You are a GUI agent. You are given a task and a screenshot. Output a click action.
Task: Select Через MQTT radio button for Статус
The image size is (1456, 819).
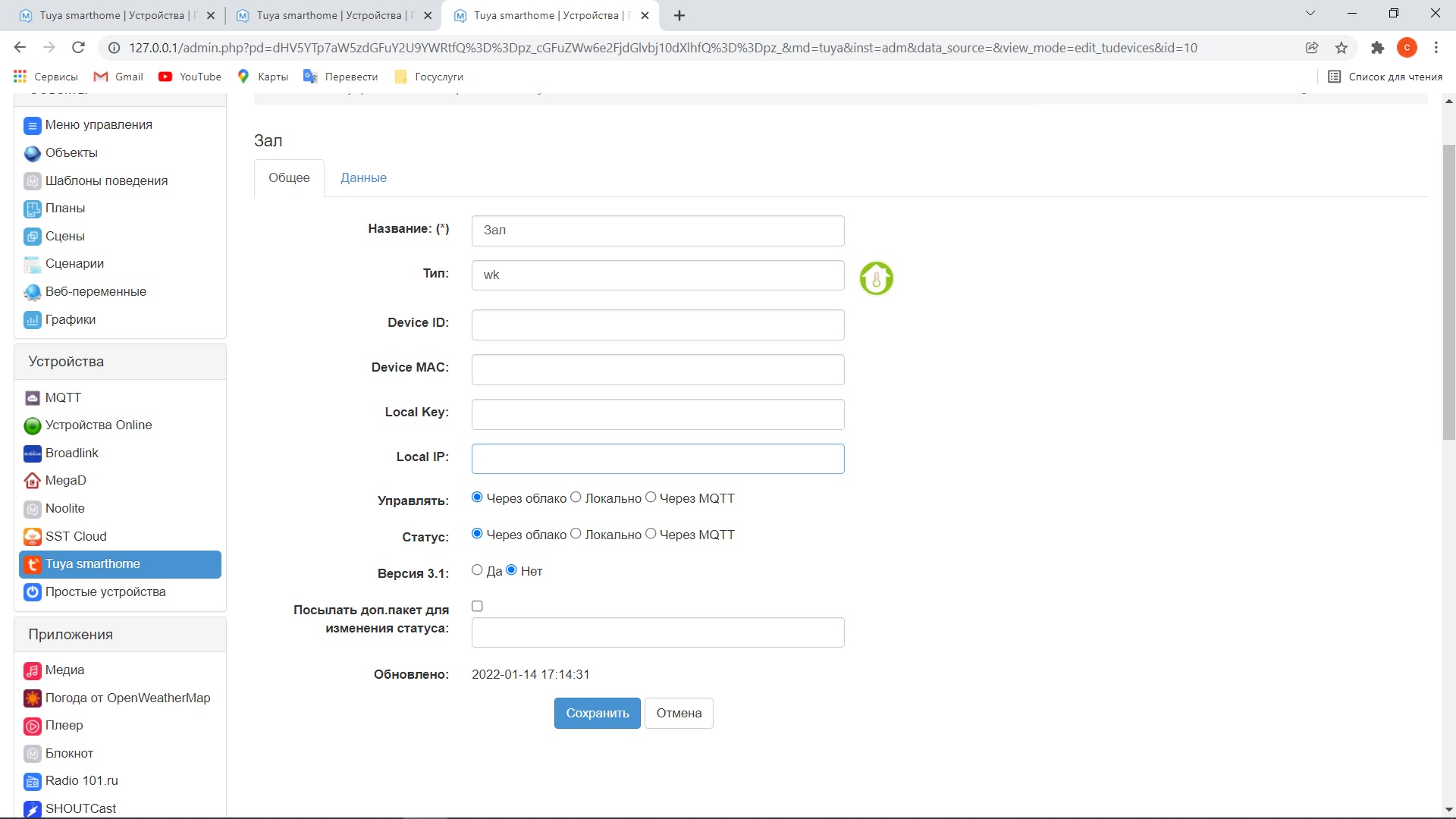(x=651, y=533)
